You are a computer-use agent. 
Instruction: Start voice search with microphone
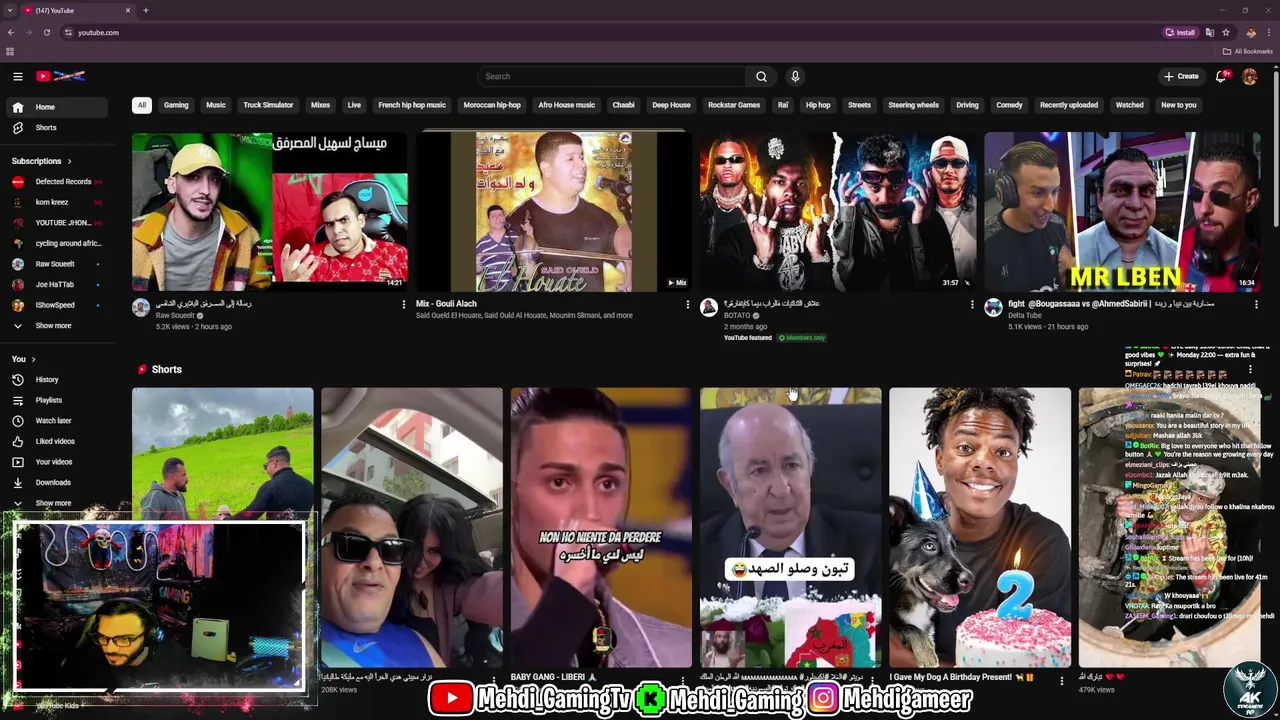795,76
